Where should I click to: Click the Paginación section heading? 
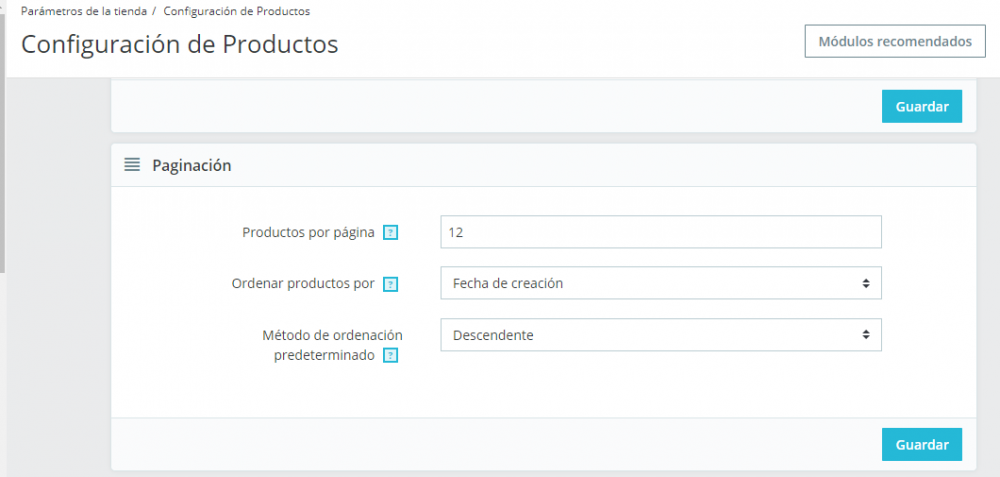(191, 165)
